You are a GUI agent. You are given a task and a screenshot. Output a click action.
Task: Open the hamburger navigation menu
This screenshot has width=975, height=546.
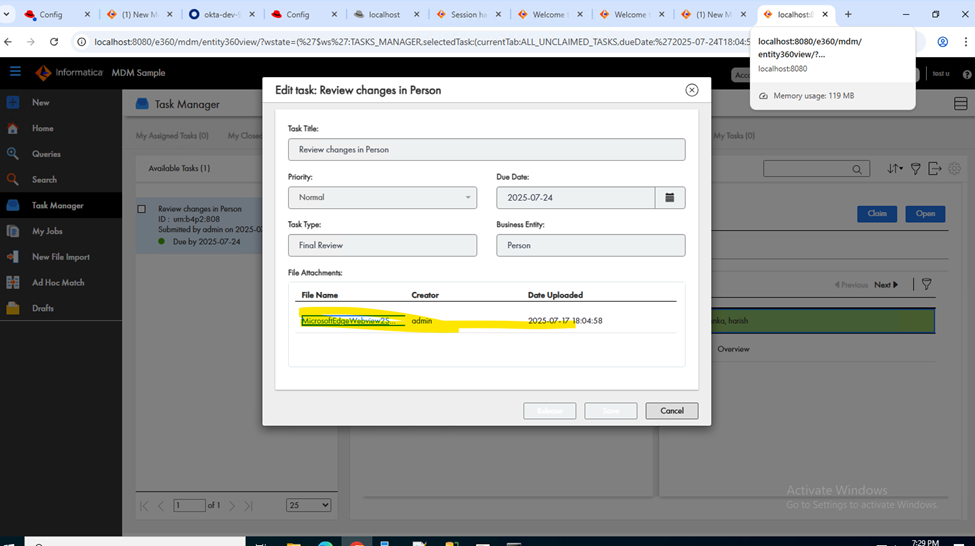(x=15, y=72)
